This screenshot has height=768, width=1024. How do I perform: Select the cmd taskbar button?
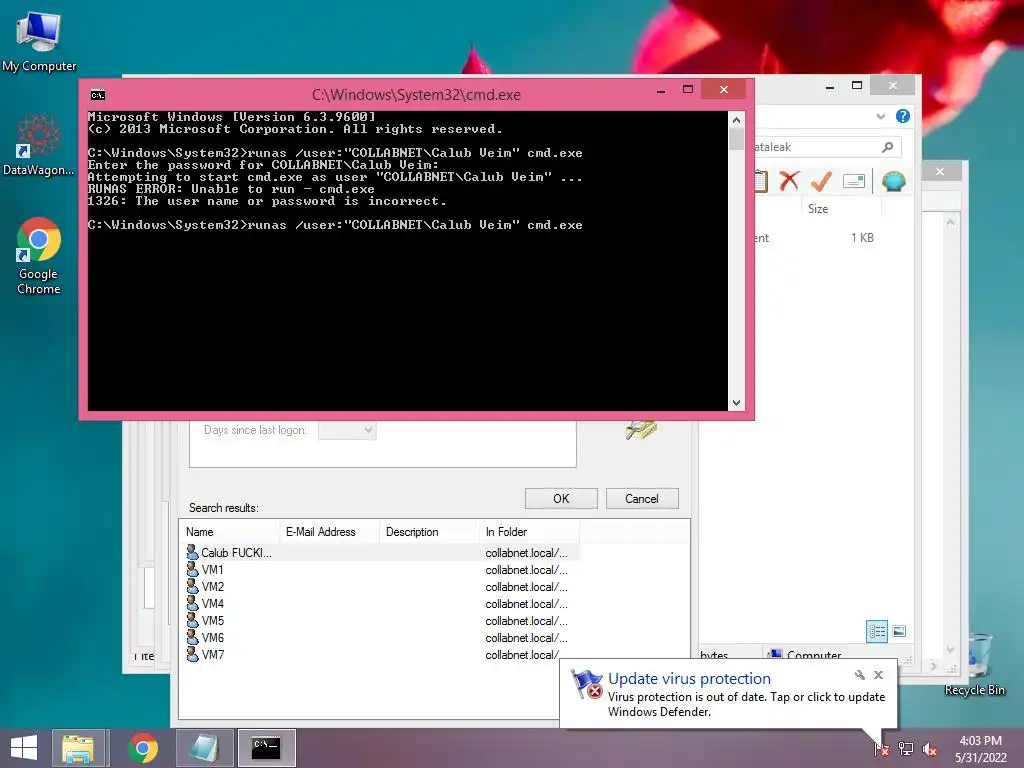[x=266, y=748]
